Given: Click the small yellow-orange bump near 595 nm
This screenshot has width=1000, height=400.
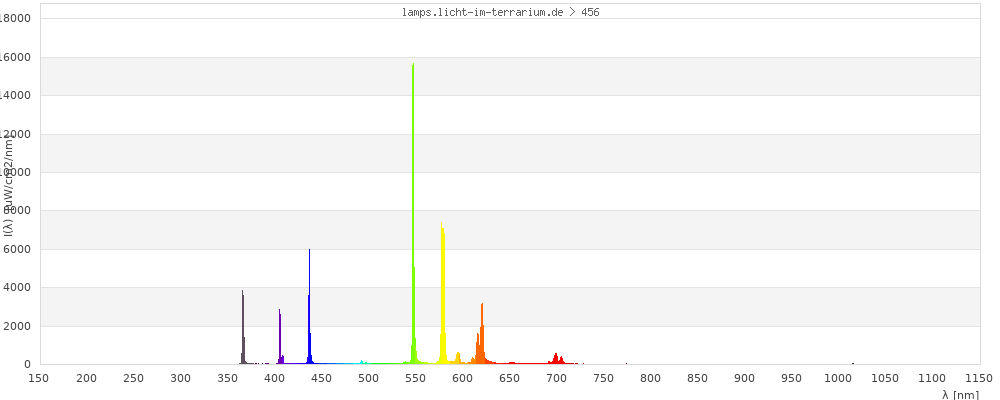Looking at the screenshot, I should 458,358.
